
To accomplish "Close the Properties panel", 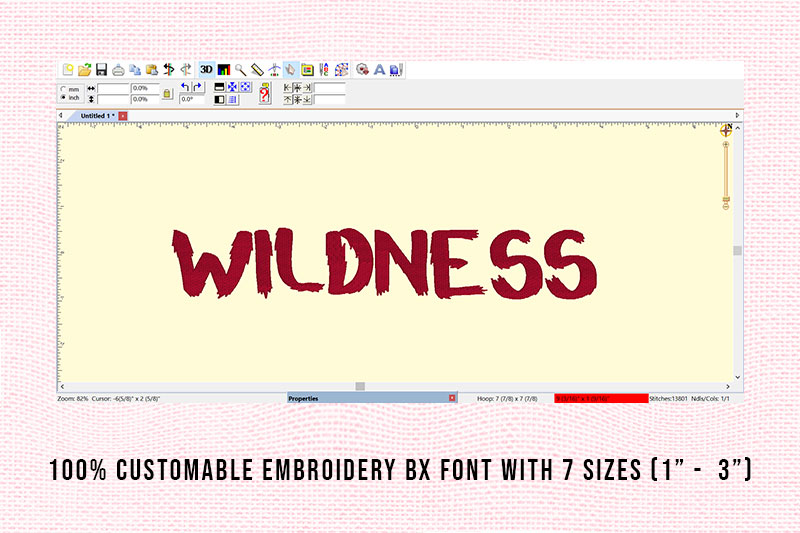I will click(452, 398).
